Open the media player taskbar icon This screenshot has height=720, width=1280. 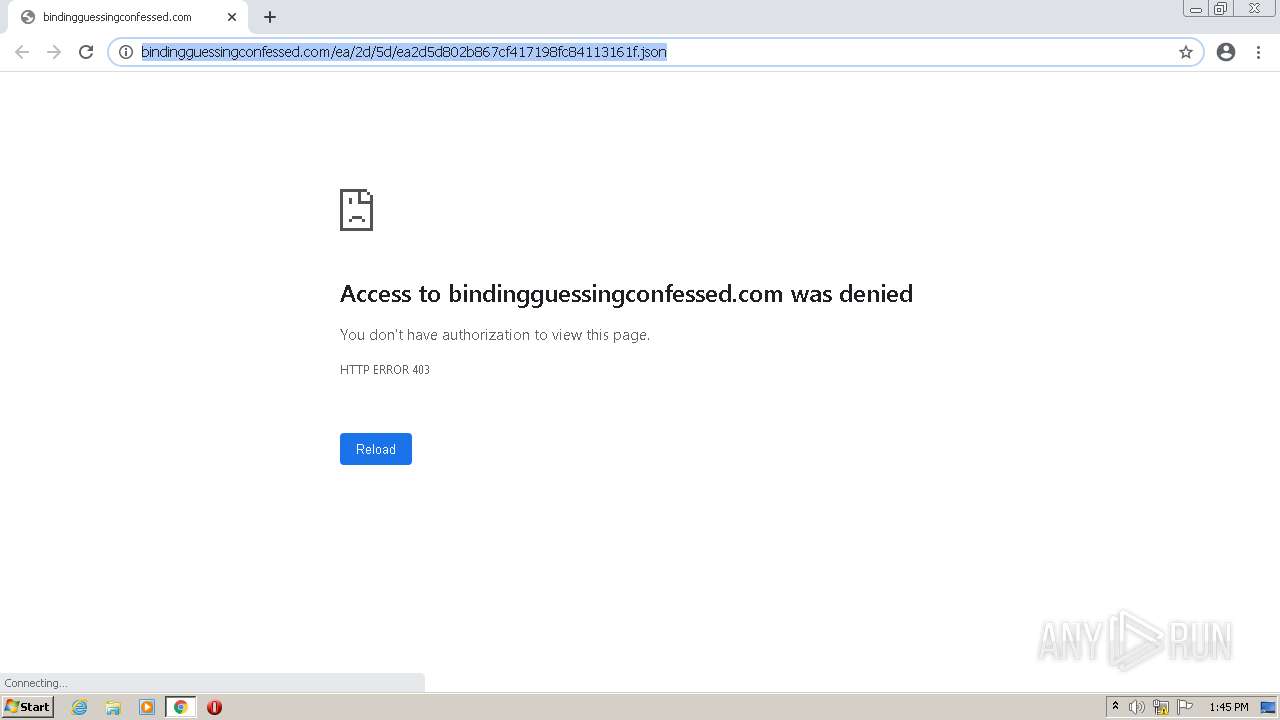pyautogui.click(x=147, y=707)
